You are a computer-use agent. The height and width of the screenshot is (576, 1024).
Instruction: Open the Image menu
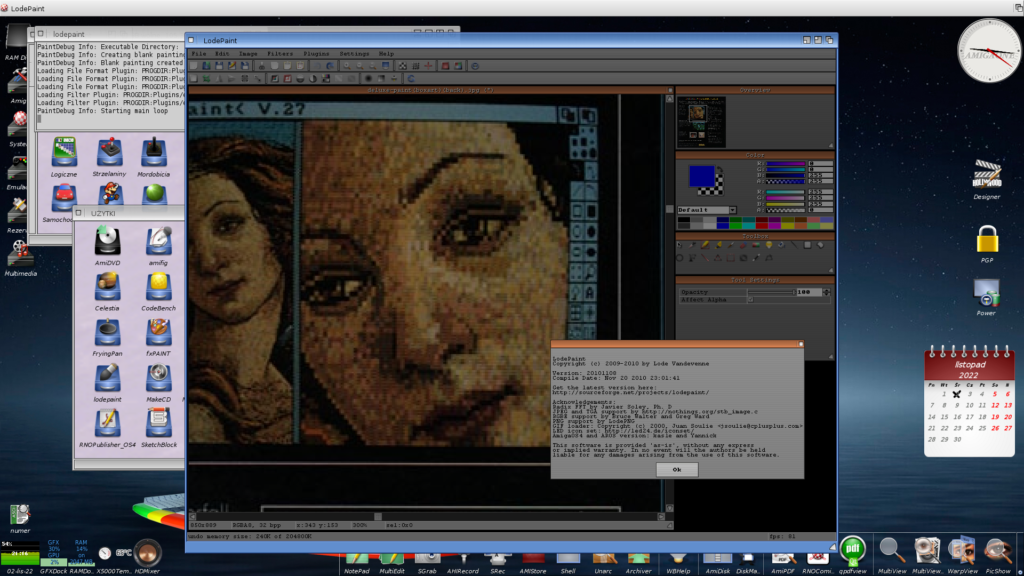pyautogui.click(x=248, y=54)
